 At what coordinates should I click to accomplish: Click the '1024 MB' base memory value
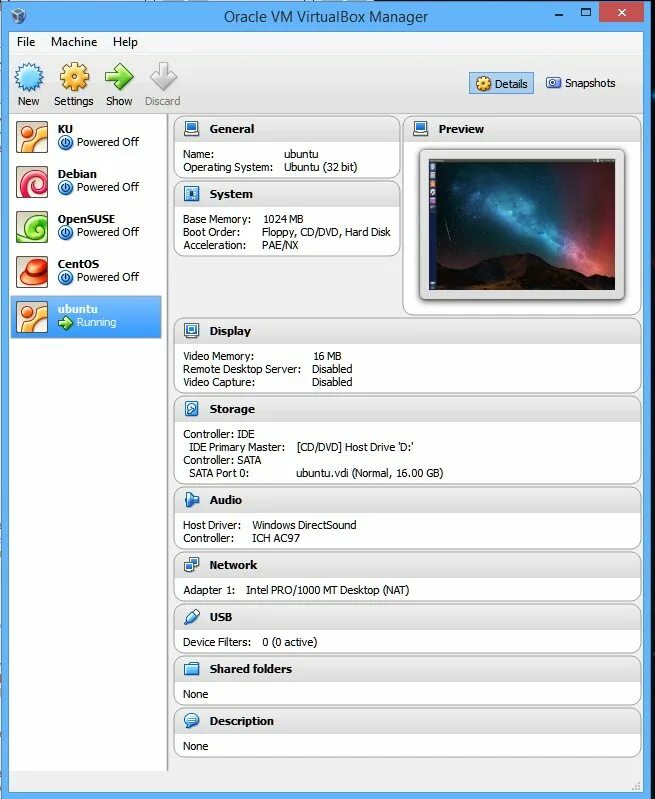pos(283,219)
